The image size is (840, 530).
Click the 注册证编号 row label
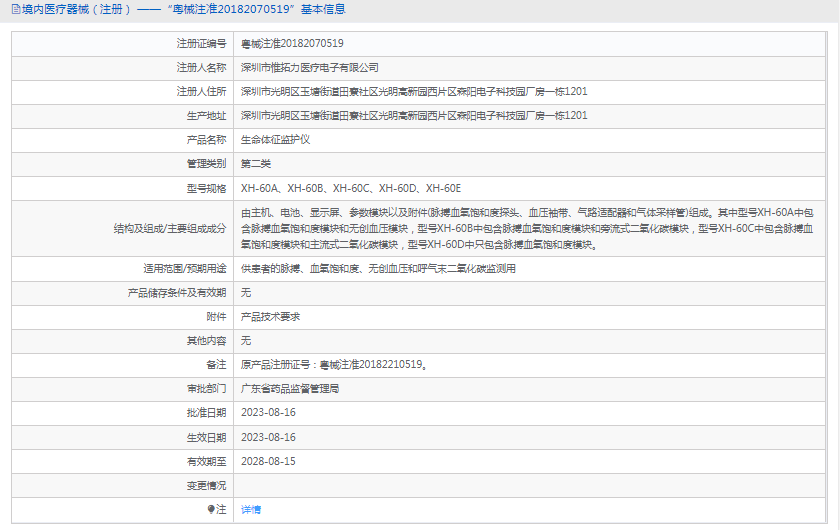point(201,43)
